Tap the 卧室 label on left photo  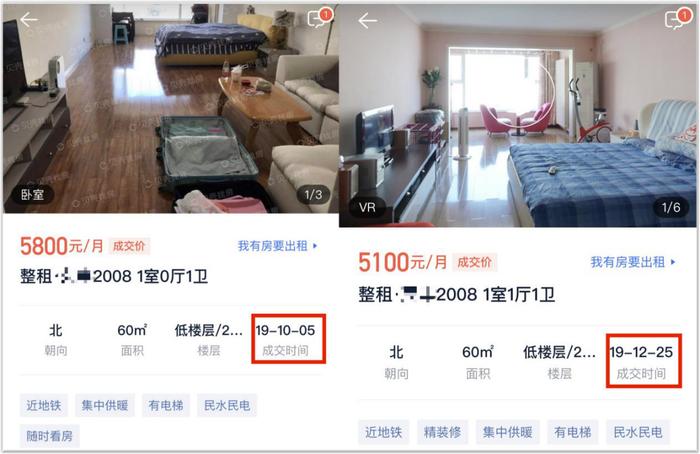(x=33, y=195)
